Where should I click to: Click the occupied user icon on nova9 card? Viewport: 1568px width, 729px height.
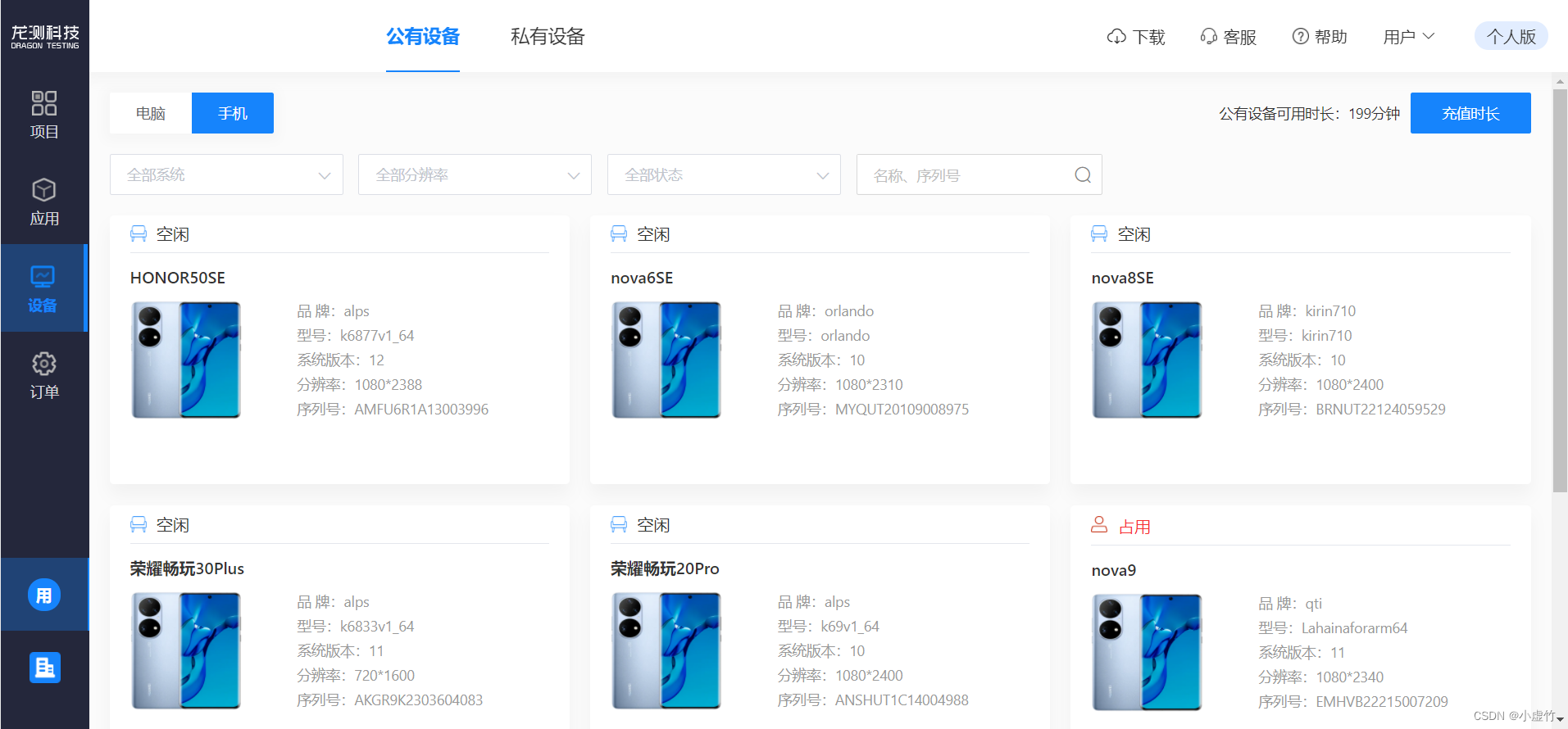1099,525
